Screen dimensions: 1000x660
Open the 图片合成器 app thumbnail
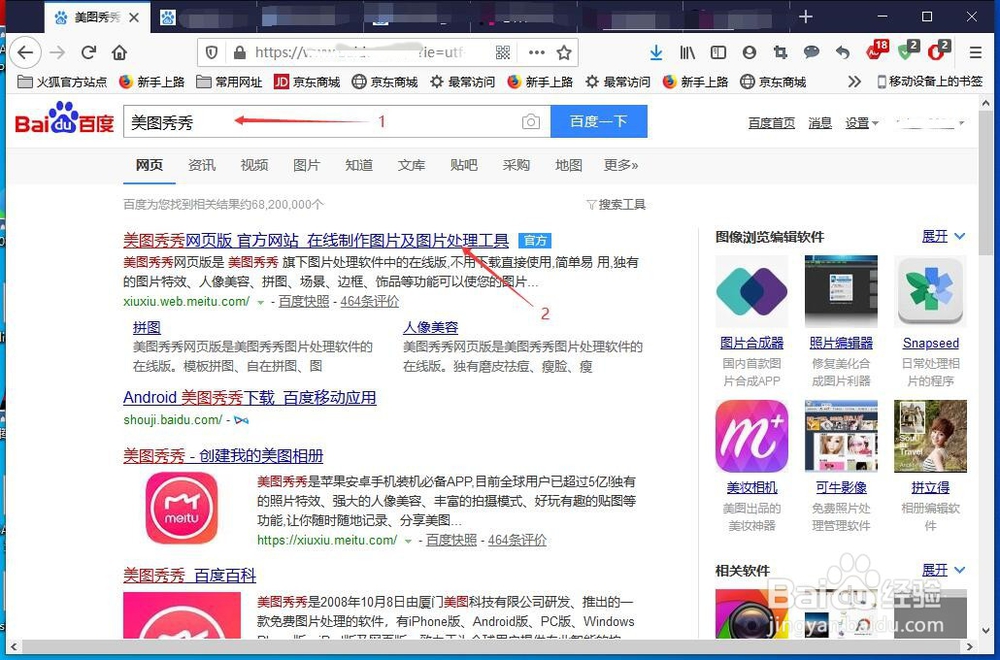752,291
